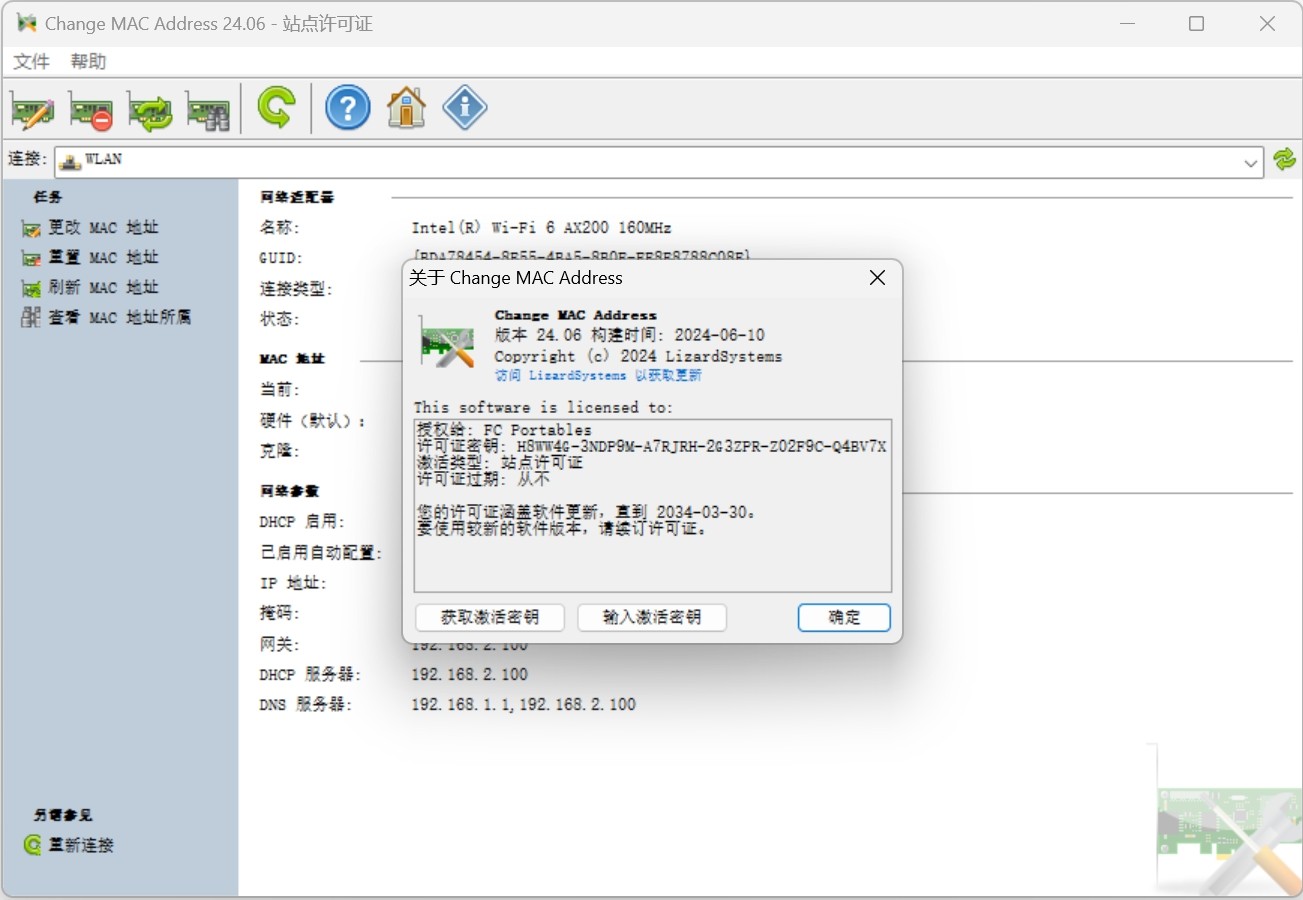Click 访问 LizardSystems 以获取更新 link
1303x900 pixels.
click(598, 375)
